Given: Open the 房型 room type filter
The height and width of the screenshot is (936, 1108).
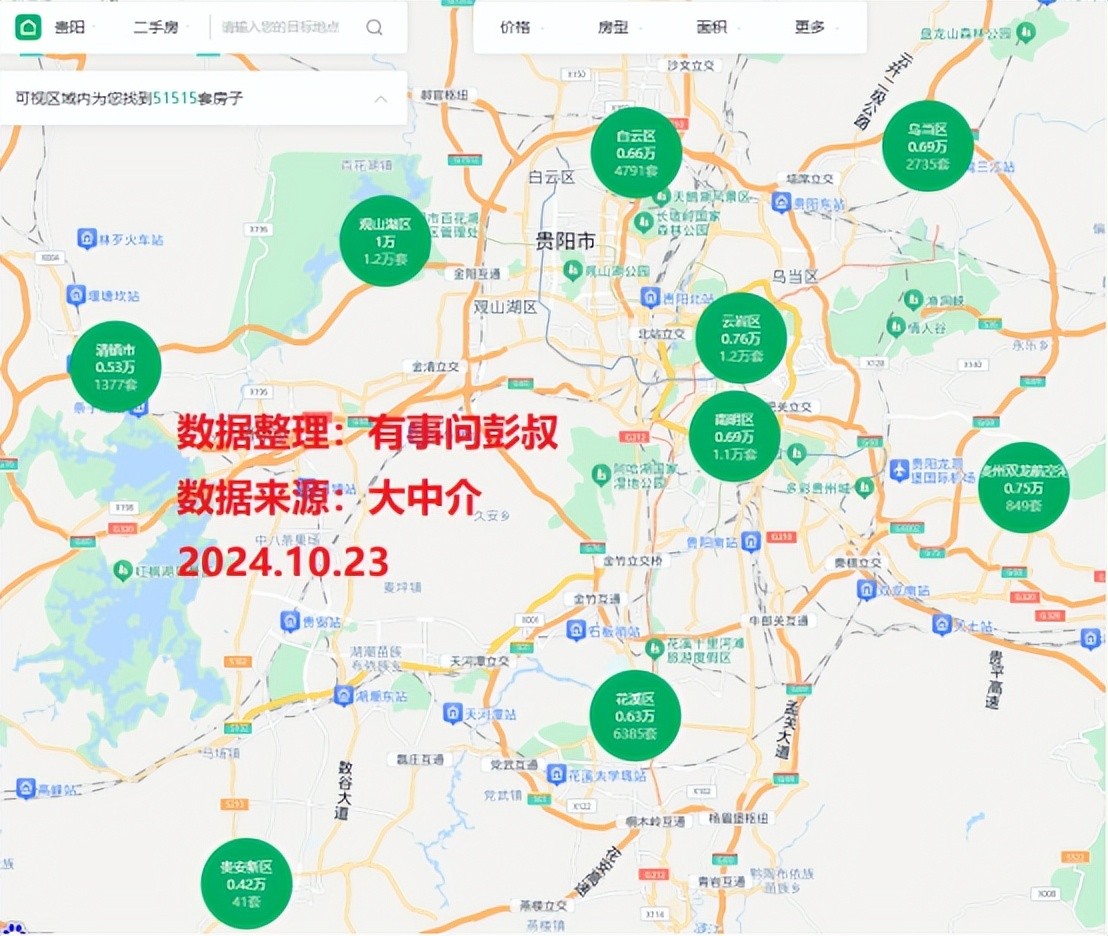Looking at the screenshot, I should click(x=619, y=27).
